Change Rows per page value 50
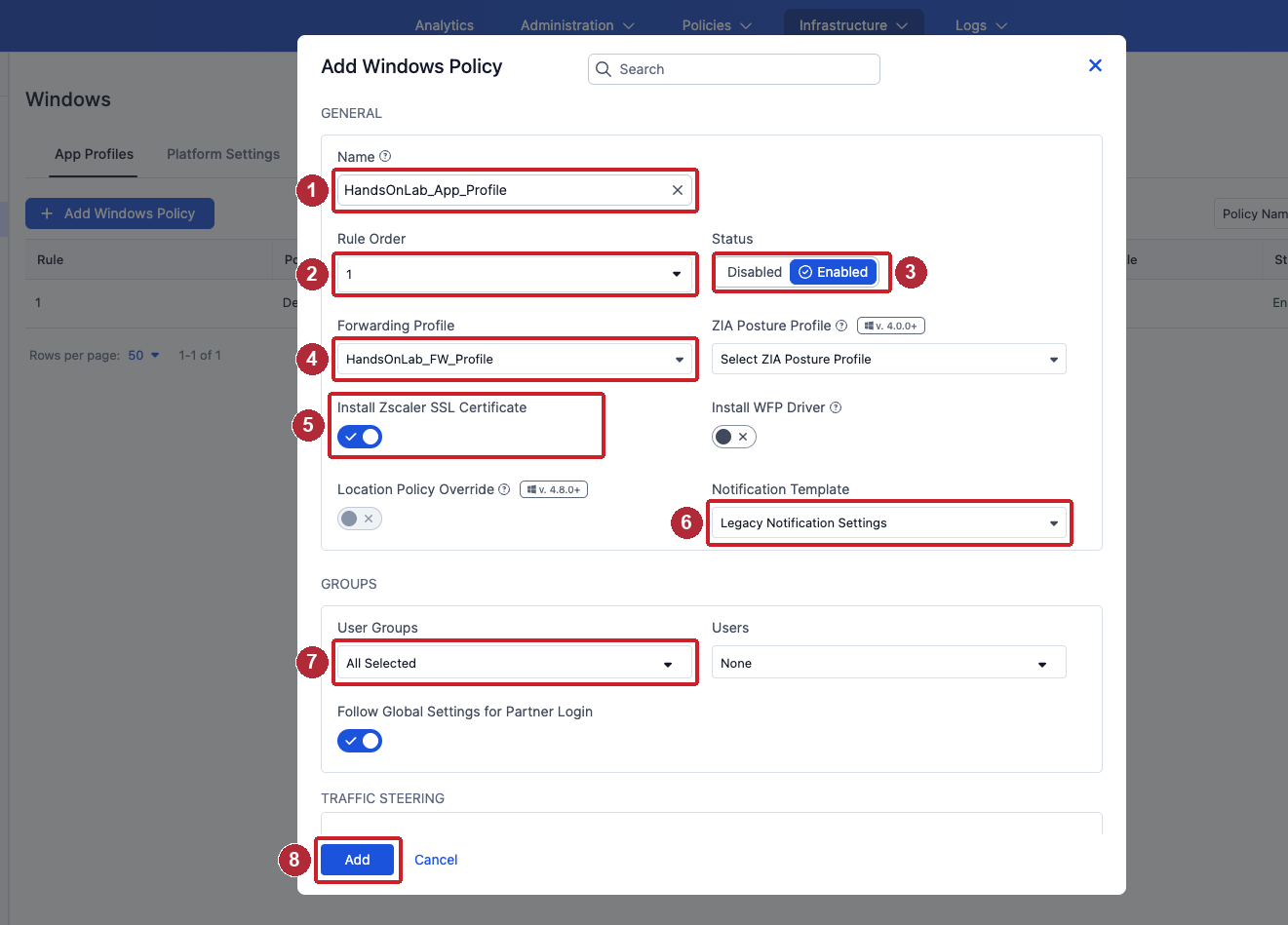 point(143,355)
